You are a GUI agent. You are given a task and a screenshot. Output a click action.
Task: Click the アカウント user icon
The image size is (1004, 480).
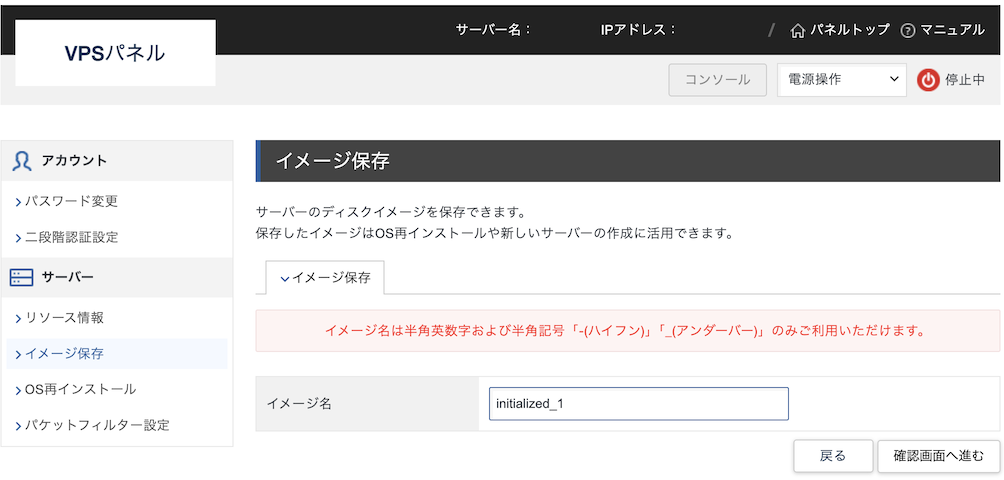point(22,160)
